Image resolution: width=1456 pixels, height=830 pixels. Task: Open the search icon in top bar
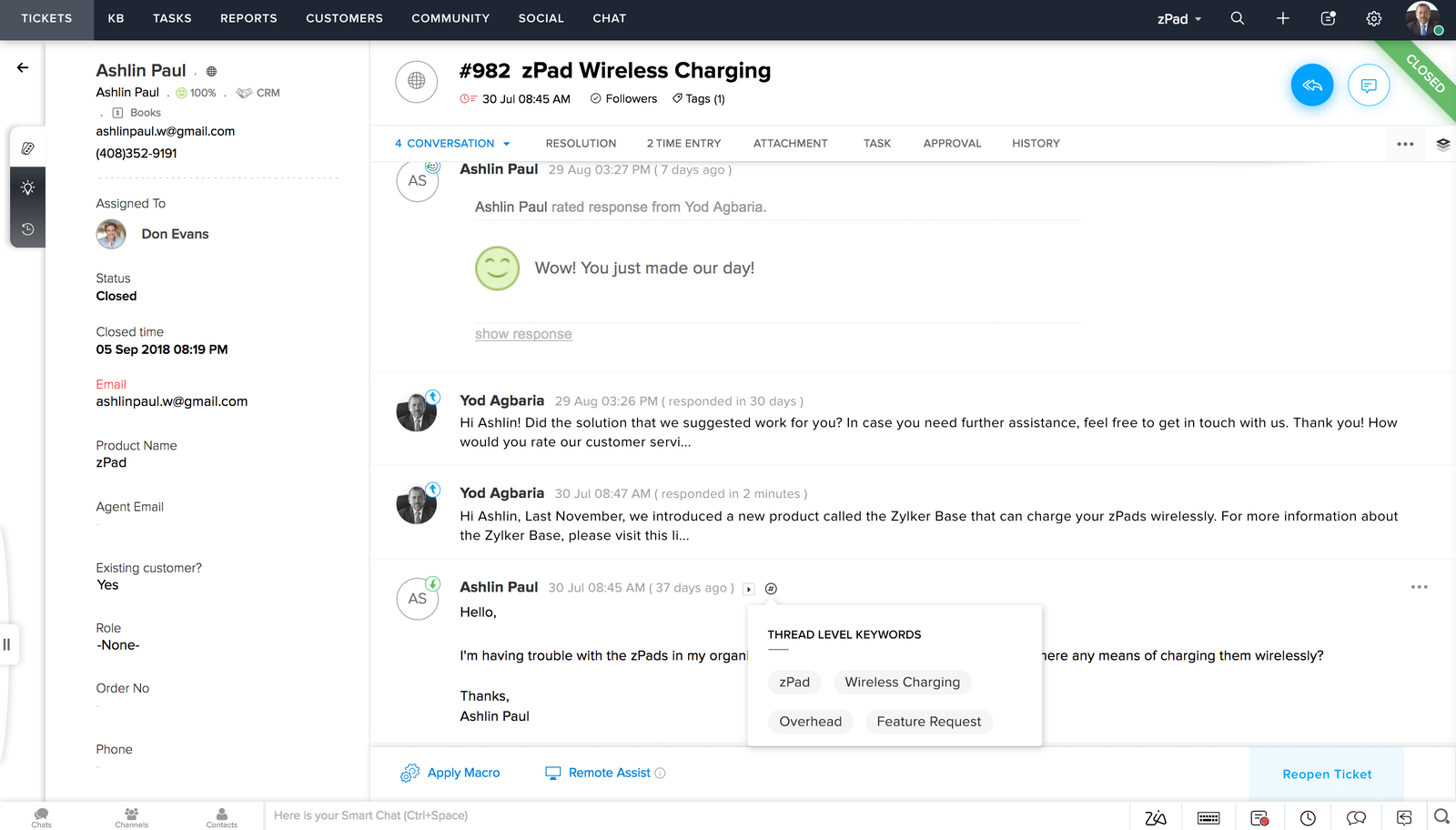coord(1237,18)
